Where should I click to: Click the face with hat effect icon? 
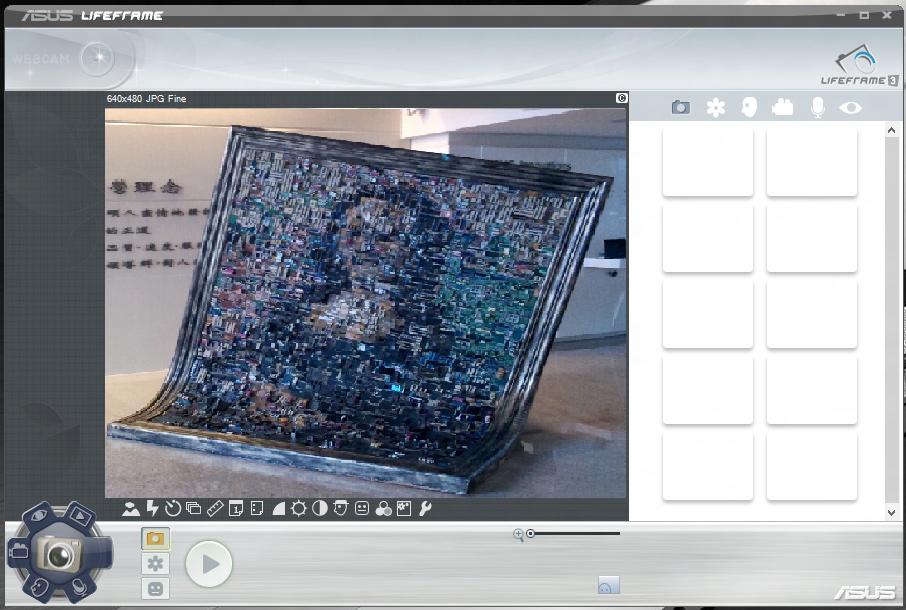[x=340, y=508]
